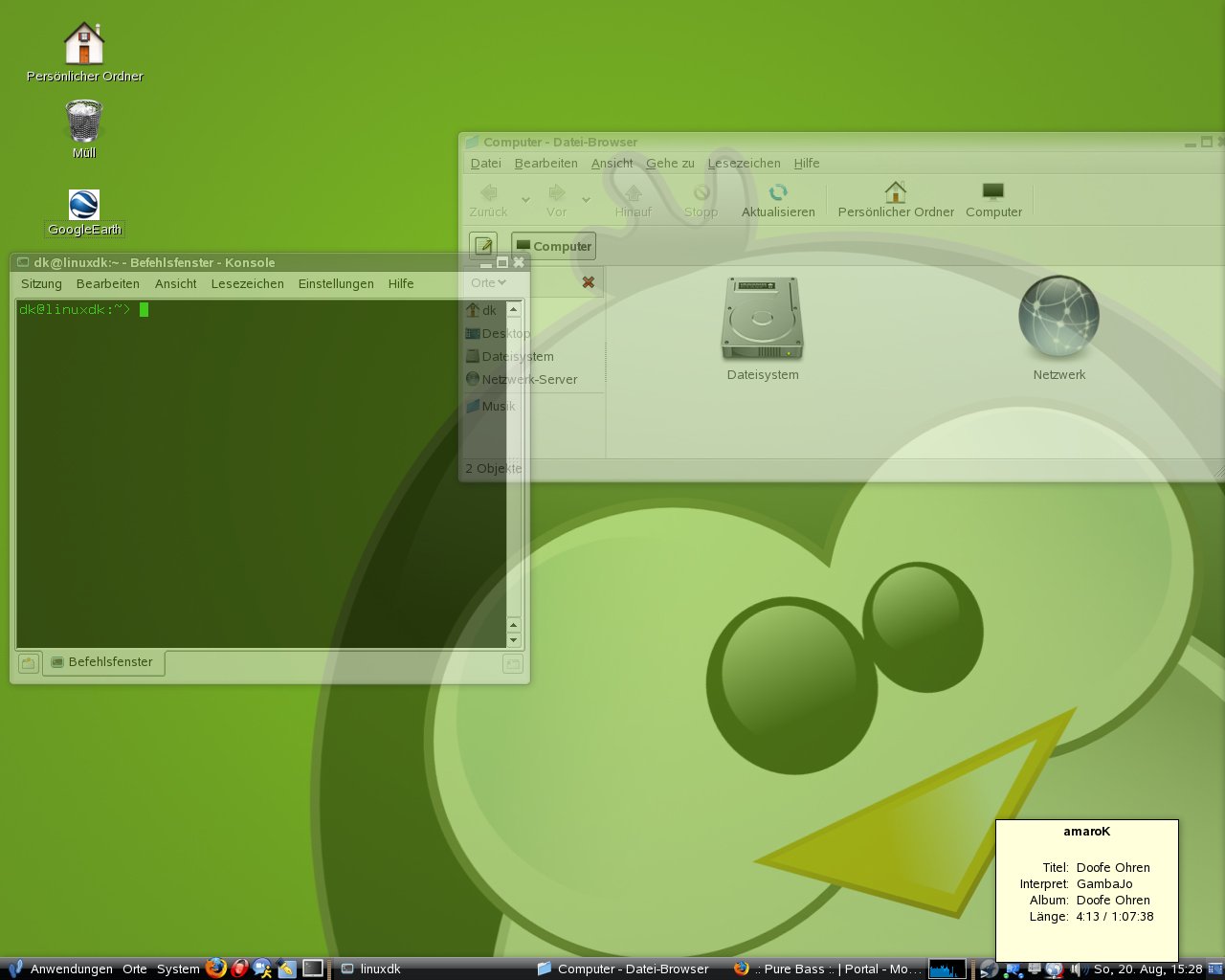This screenshot has width=1225, height=980.
Task: Launch Firefox from the panel launcher
Action: pos(216,969)
